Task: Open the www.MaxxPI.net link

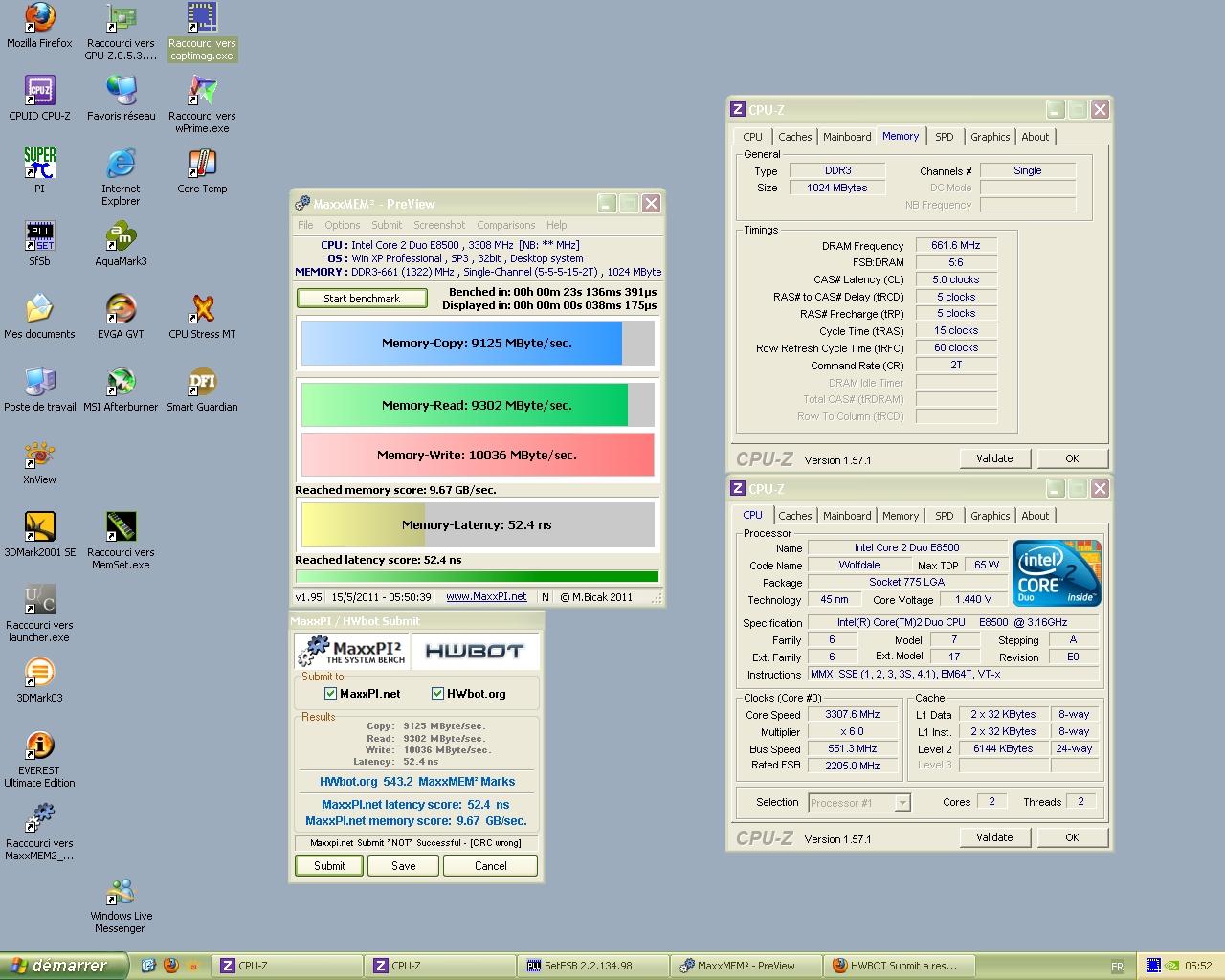Action: click(x=486, y=596)
